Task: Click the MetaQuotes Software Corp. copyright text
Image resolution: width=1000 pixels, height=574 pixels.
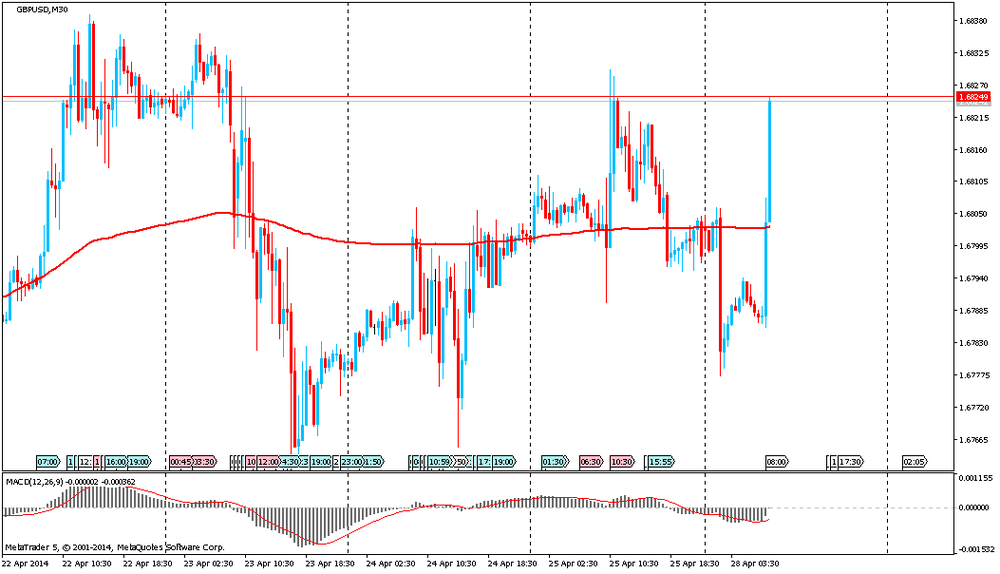Action: (x=171, y=547)
